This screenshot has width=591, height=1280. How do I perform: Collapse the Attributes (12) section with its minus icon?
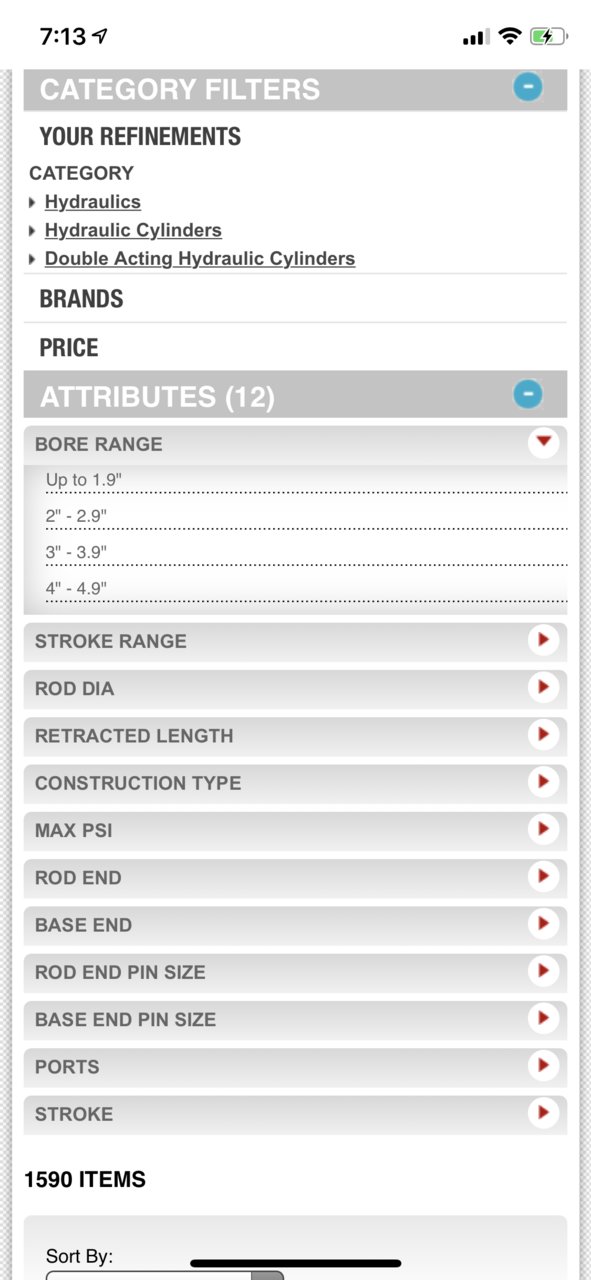point(528,394)
